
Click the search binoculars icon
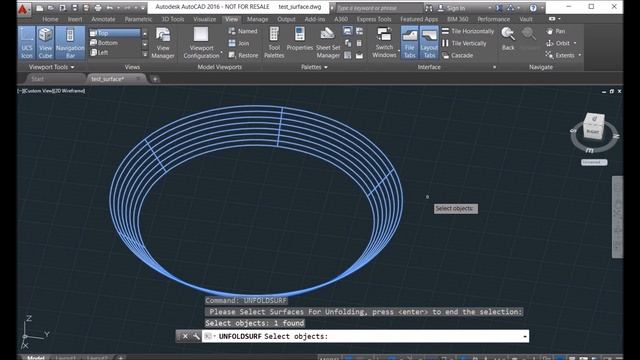point(429,8)
